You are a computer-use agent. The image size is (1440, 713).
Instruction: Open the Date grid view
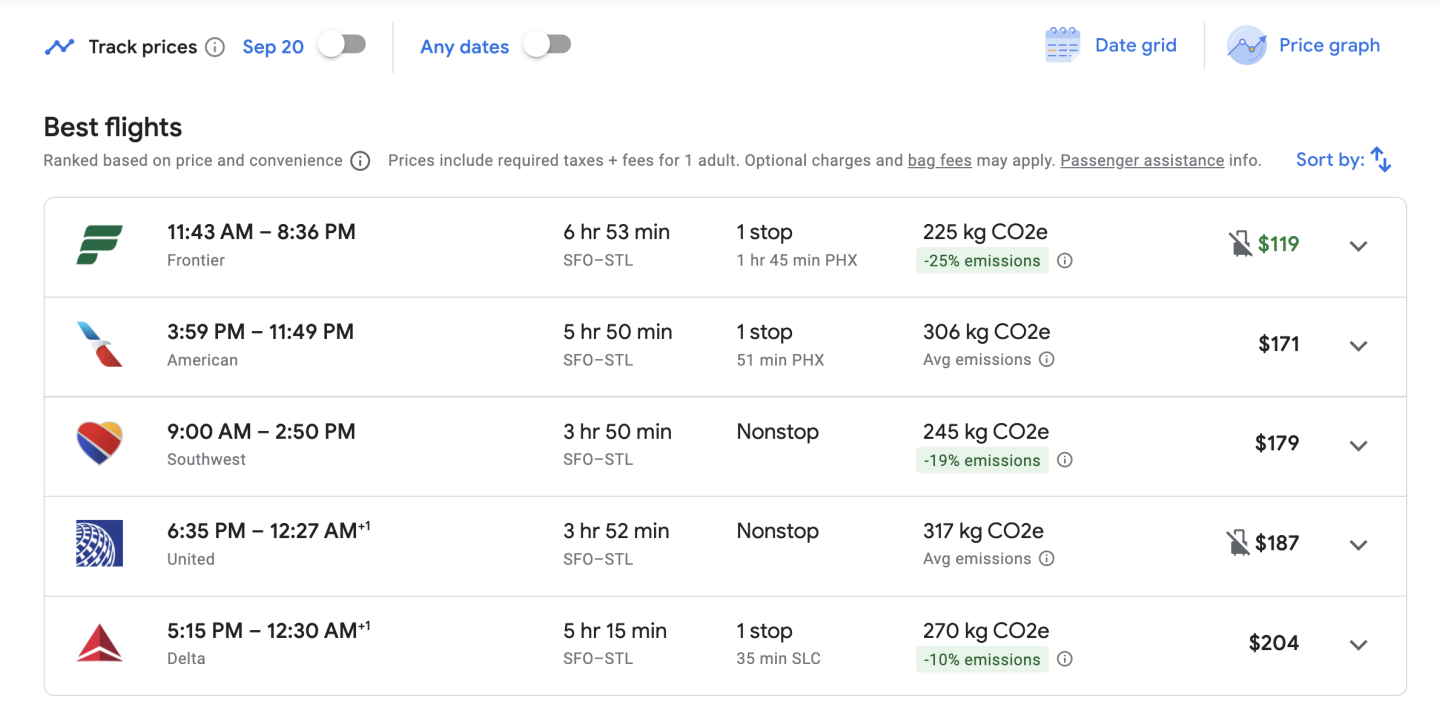1111,46
